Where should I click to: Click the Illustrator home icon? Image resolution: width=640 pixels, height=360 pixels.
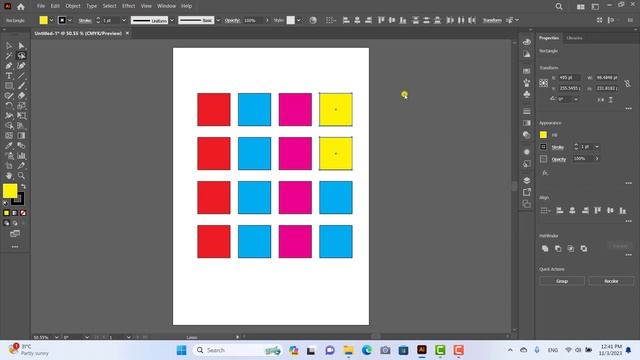point(21,7)
